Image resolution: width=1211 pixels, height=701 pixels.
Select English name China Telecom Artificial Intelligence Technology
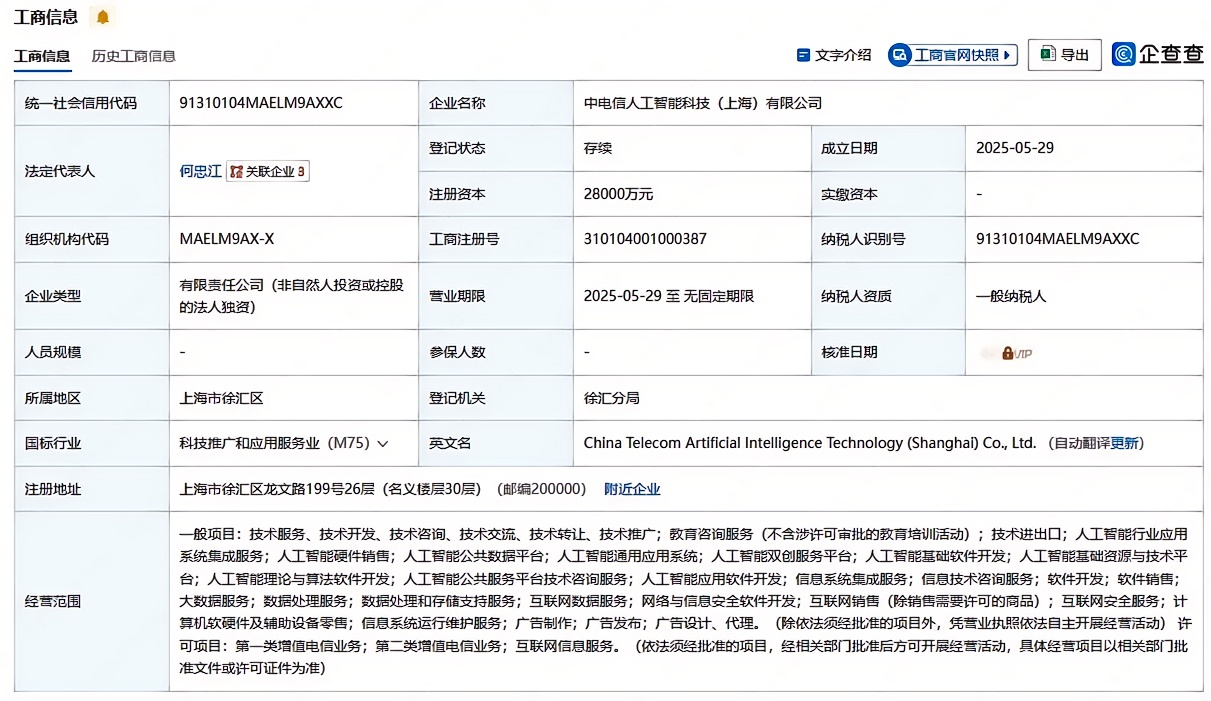[810, 443]
